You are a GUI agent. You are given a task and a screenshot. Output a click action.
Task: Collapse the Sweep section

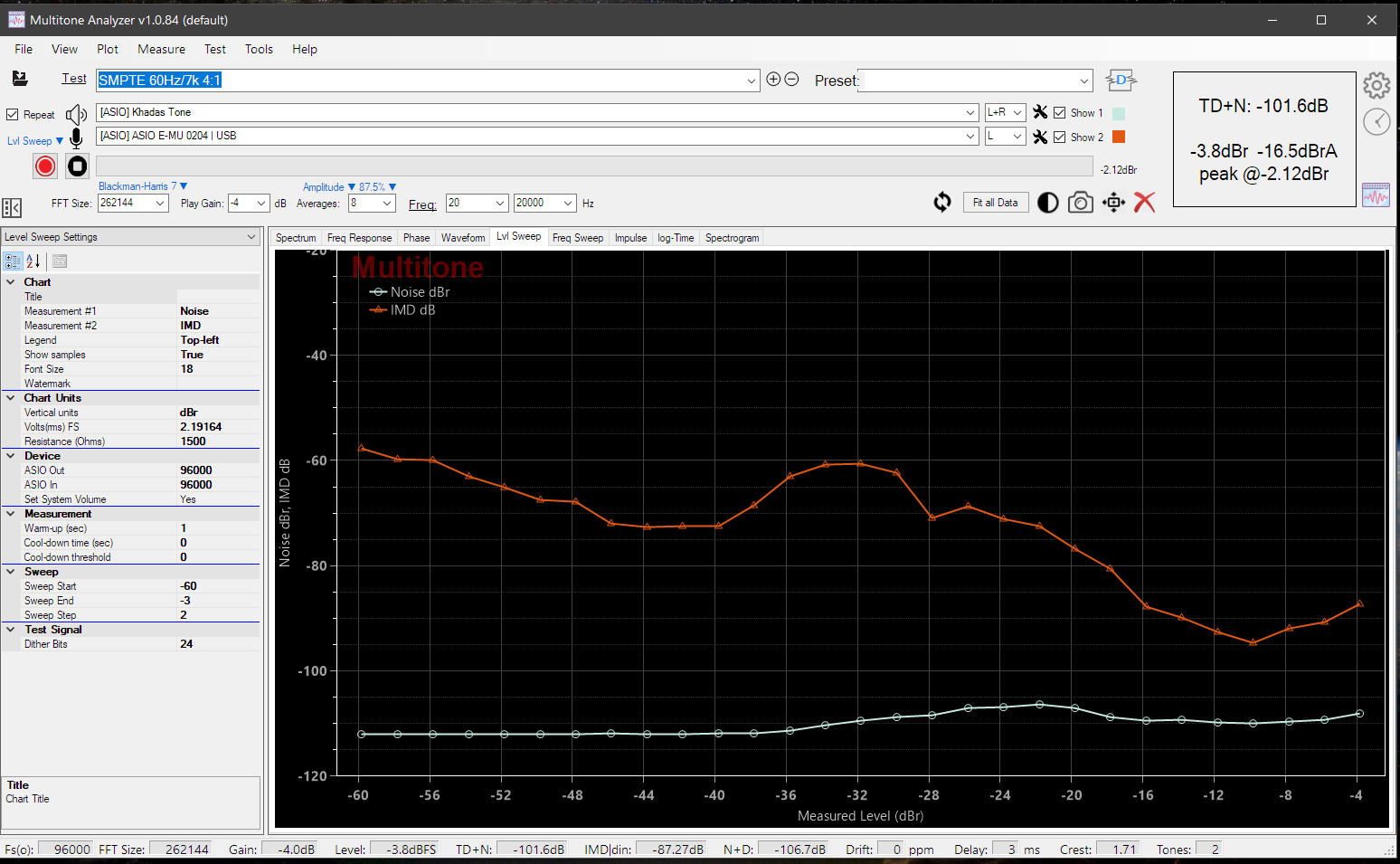11,572
